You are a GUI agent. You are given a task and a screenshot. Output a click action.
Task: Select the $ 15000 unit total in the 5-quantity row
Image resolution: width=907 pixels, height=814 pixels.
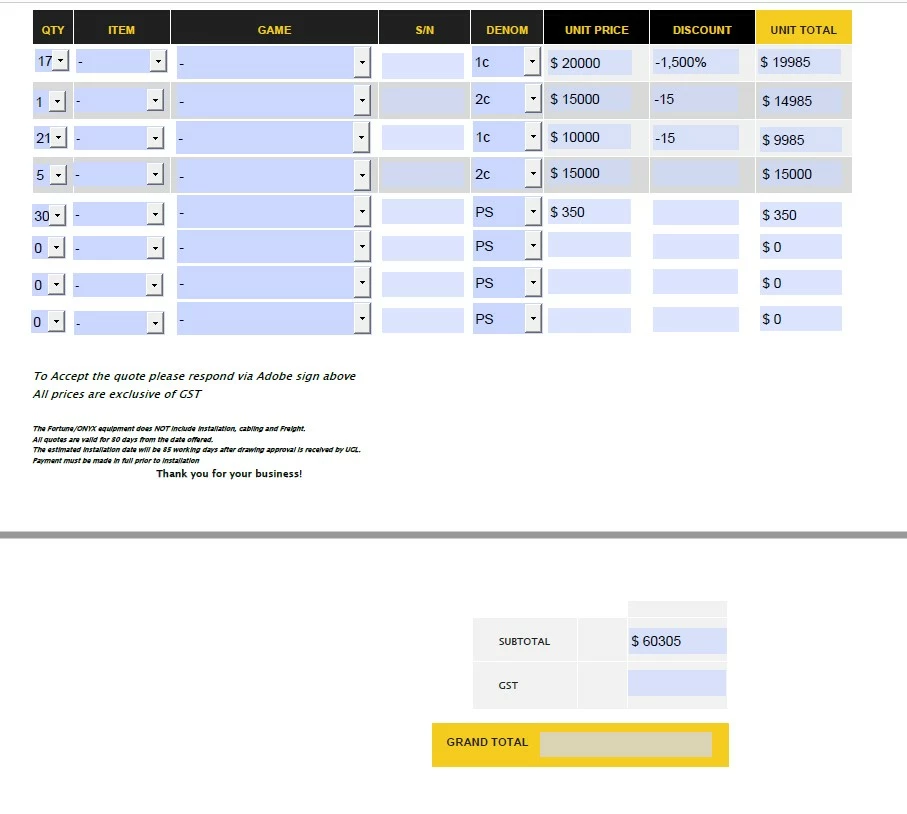tap(801, 174)
